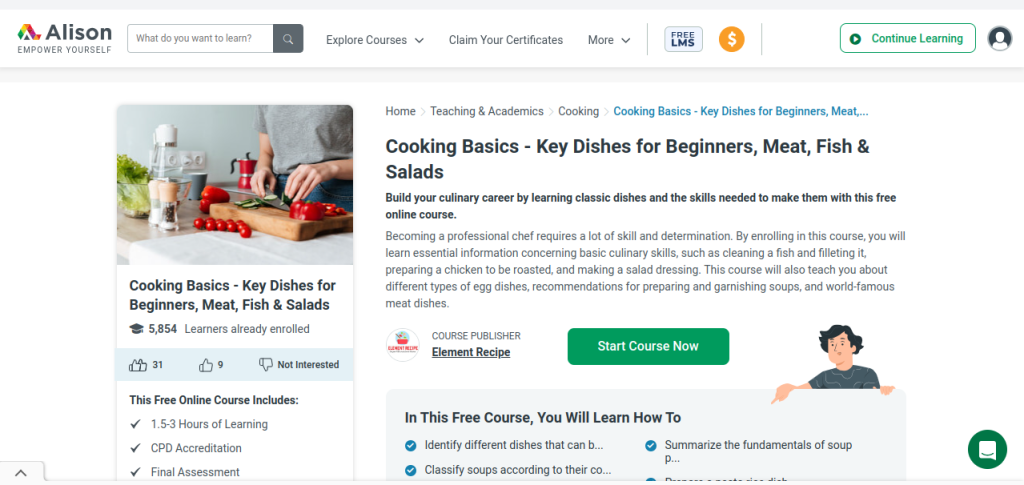Click the Alison logo
The width and height of the screenshot is (1024, 485).
coord(64,39)
